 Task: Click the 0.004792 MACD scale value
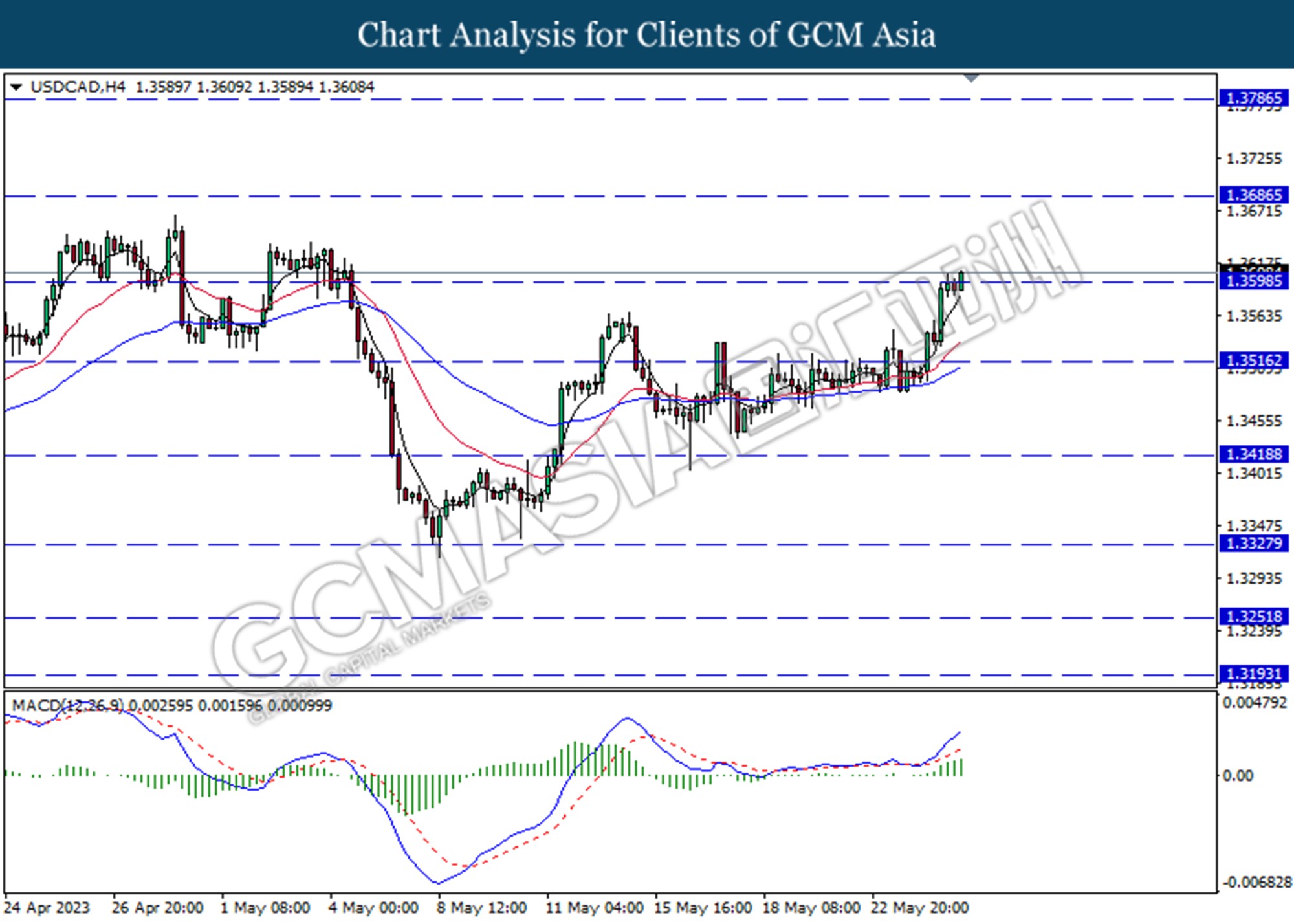(x=1255, y=703)
